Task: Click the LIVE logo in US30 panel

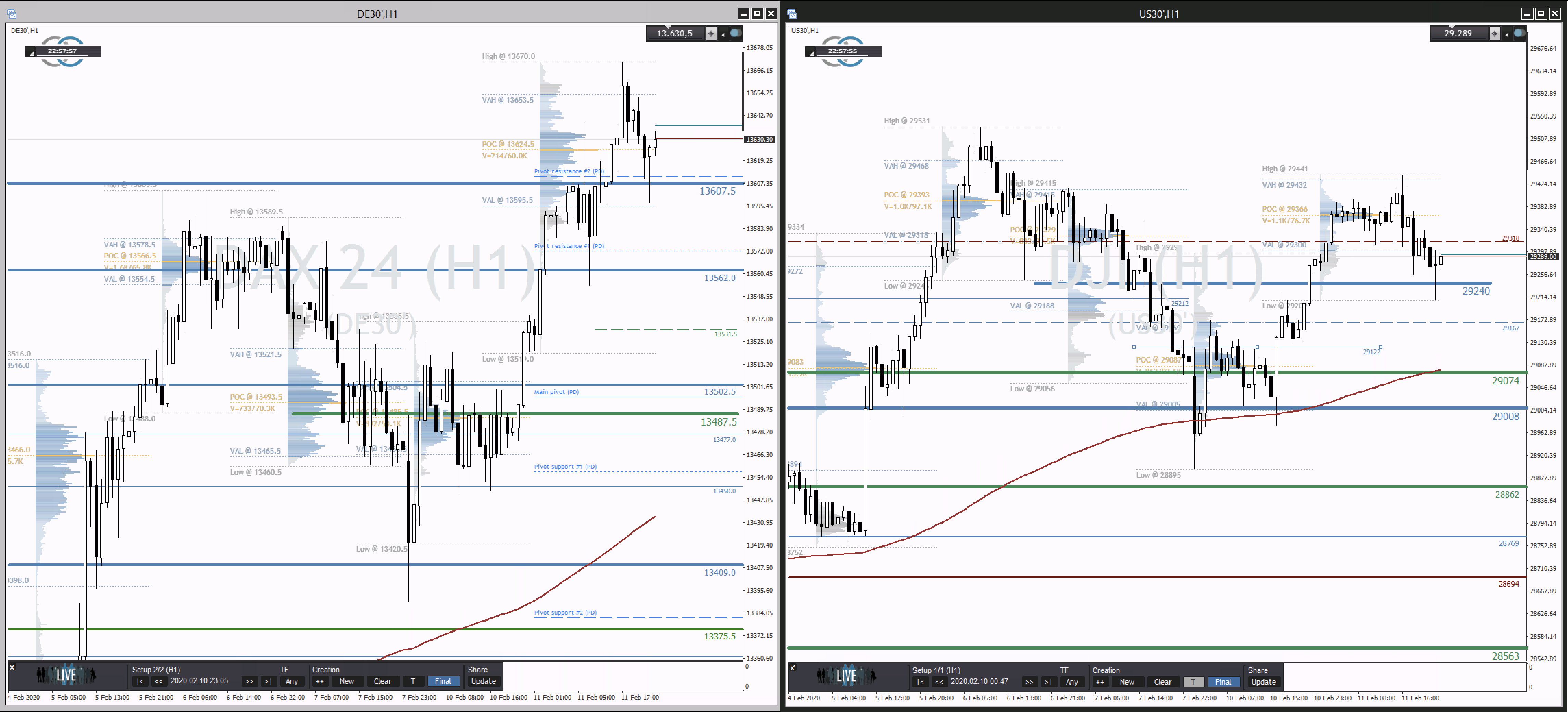Action: click(x=846, y=675)
